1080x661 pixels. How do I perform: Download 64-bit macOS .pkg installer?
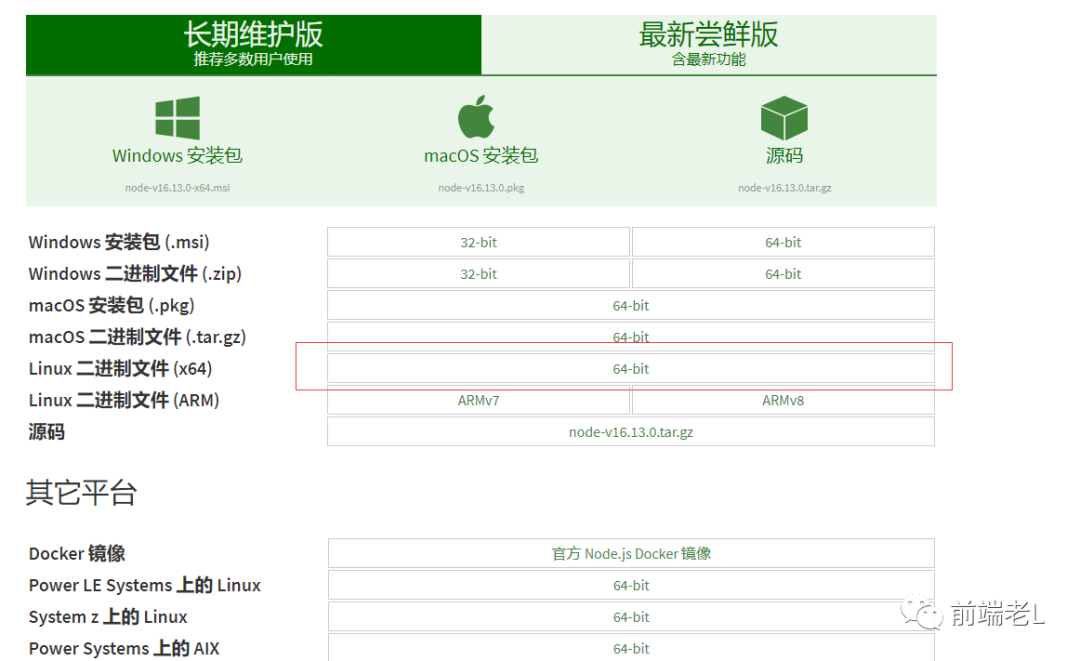pyautogui.click(x=631, y=306)
